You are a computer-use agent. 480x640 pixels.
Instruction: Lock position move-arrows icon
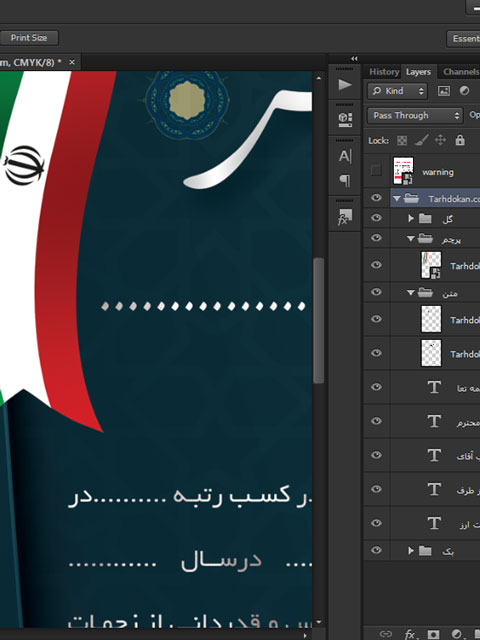[x=440, y=140]
